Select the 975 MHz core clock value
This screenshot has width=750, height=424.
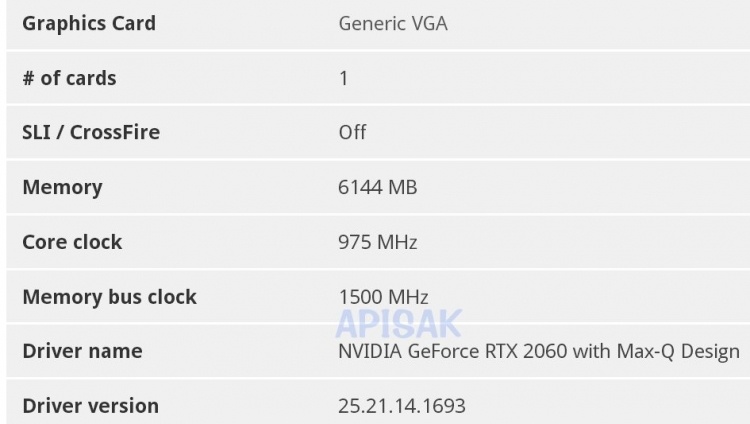[x=378, y=242]
